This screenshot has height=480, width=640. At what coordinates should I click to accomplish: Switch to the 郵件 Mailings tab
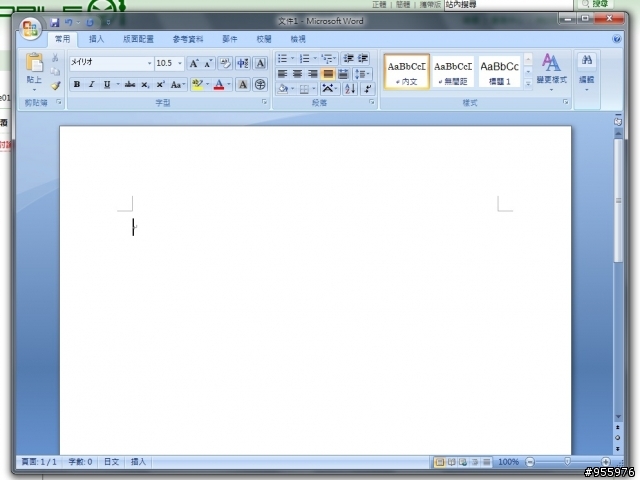[x=230, y=39]
